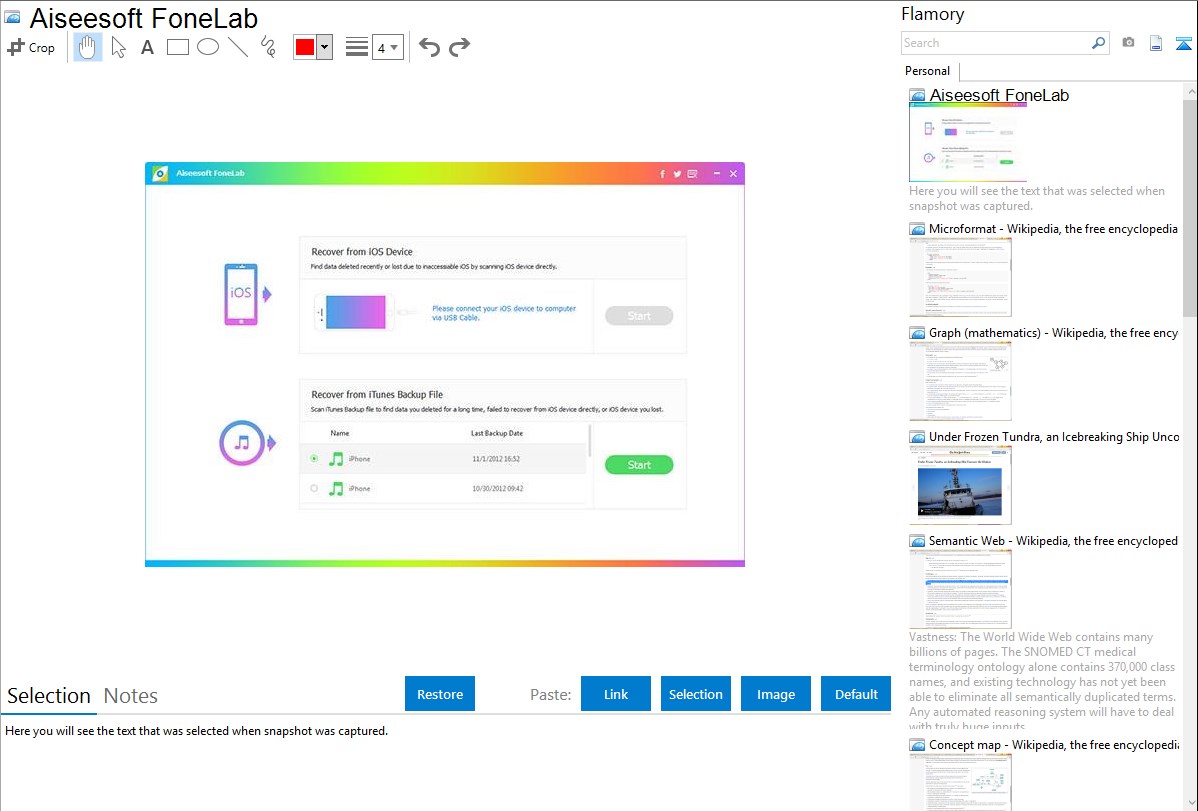Click 'Recover from iOS Device' heading in snapshot
Screen dimensions: 1198x811
pos(362,251)
